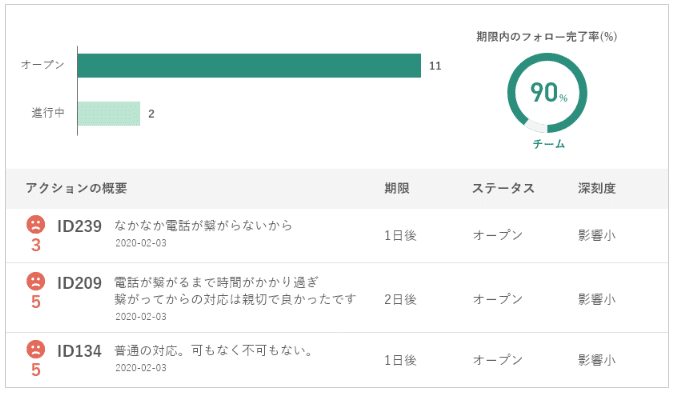Sort by the 期限 column header
This screenshot has width=674, height=393.
397,188
